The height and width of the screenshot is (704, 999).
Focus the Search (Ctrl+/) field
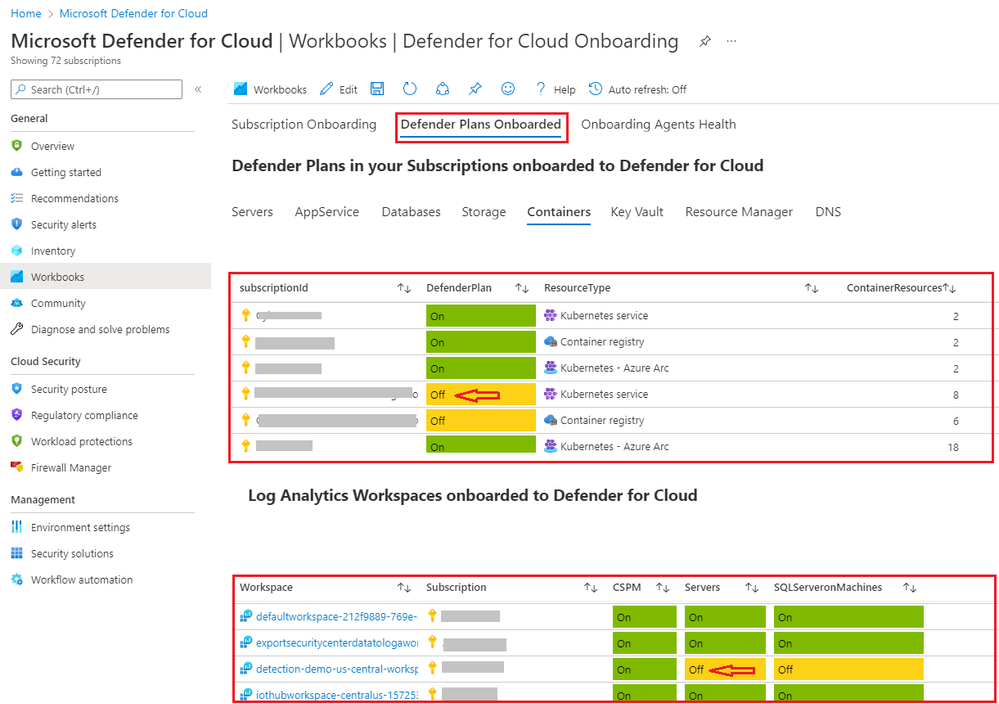tap(96, 89)
